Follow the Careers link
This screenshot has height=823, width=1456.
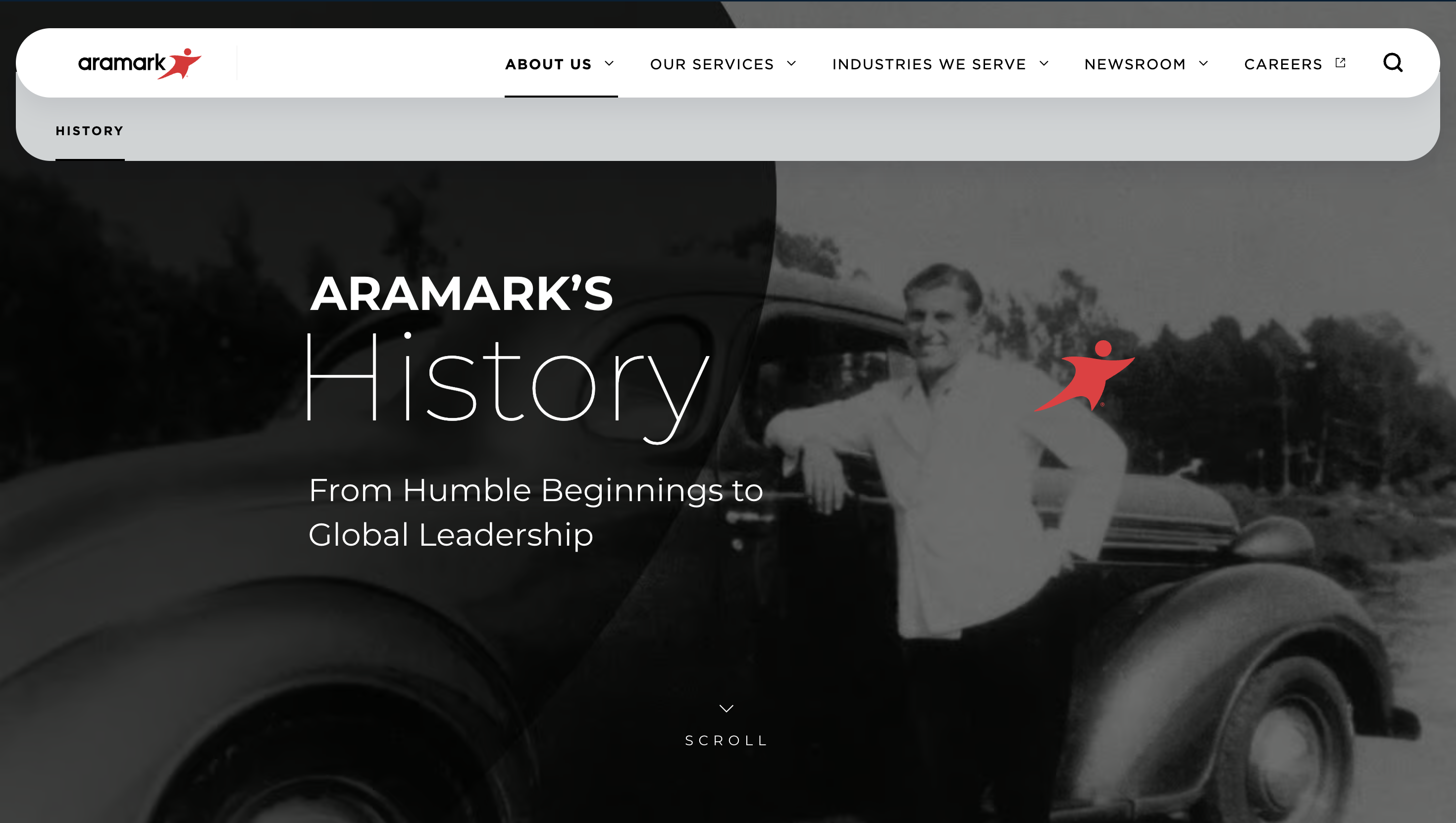click(1283, 64)
